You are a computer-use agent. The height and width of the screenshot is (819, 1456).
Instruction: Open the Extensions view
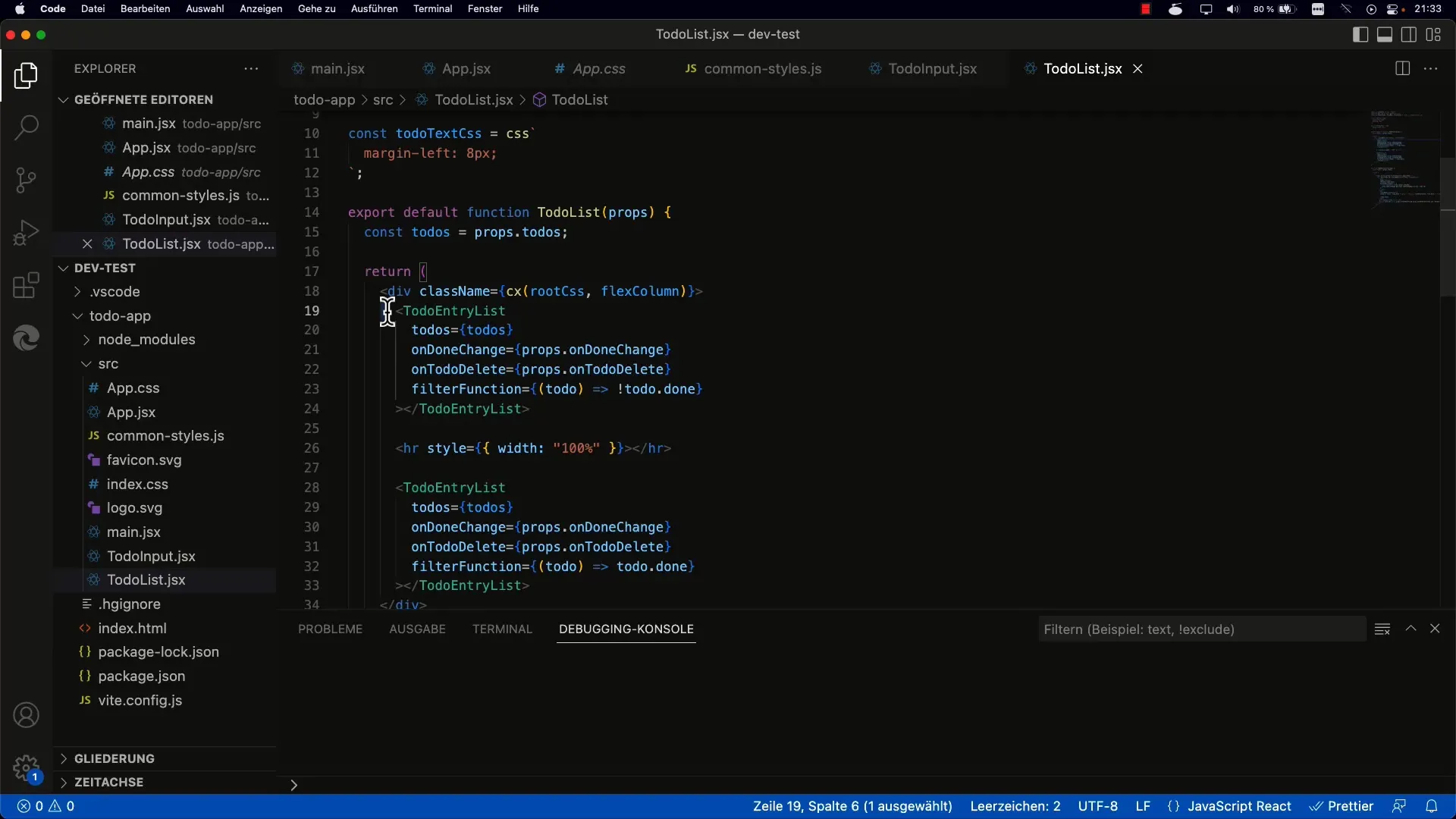(26, 285)
